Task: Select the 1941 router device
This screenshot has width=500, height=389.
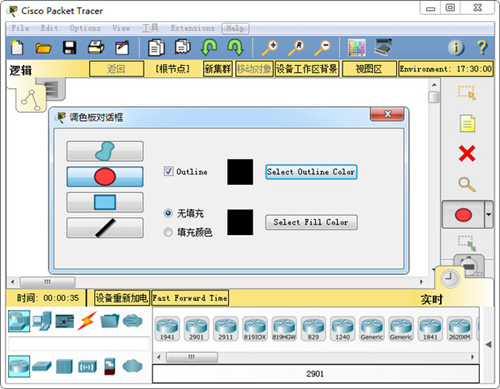Action: point(167,329)
